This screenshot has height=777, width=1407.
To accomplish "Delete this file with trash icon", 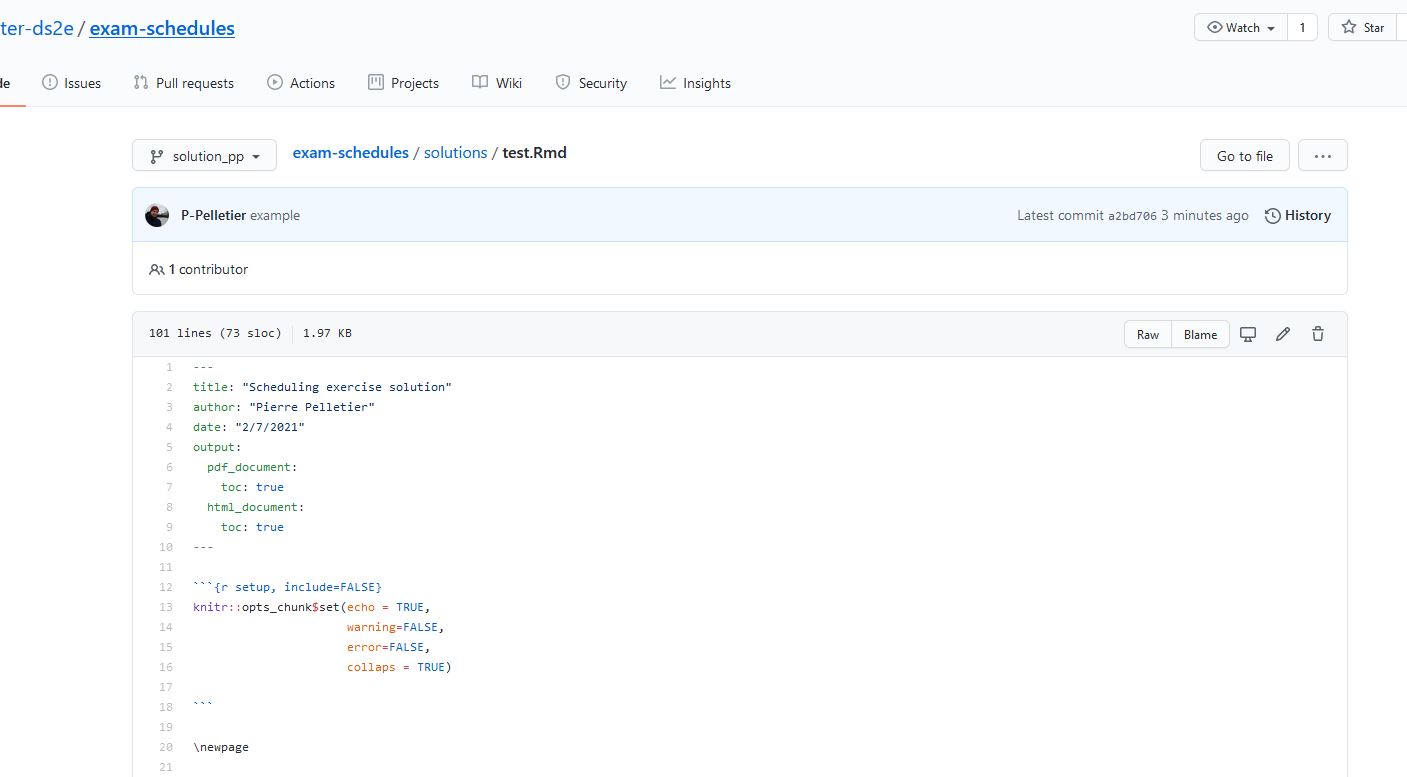I will [x=1318, y=334].
